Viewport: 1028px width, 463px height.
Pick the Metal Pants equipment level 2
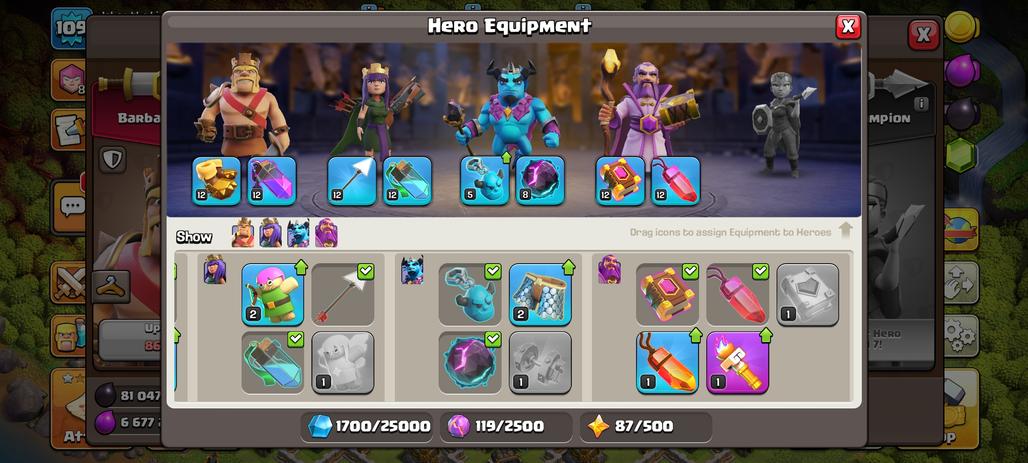pos(540,294)
